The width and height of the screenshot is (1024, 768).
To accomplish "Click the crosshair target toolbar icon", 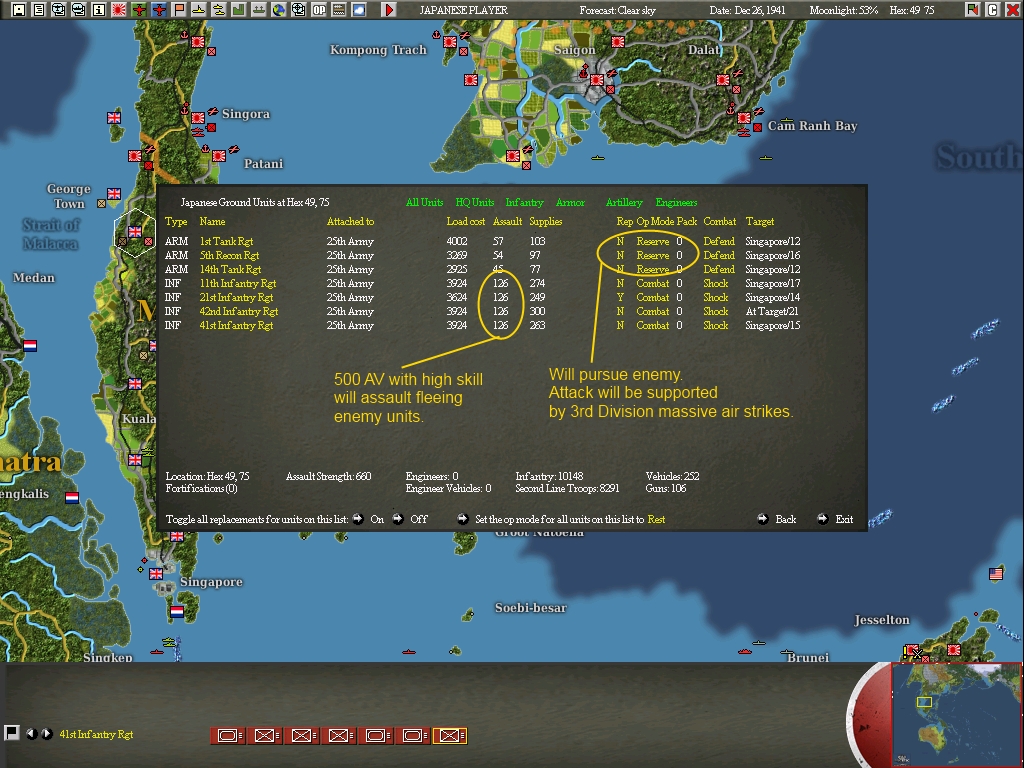I will (299, 10).
